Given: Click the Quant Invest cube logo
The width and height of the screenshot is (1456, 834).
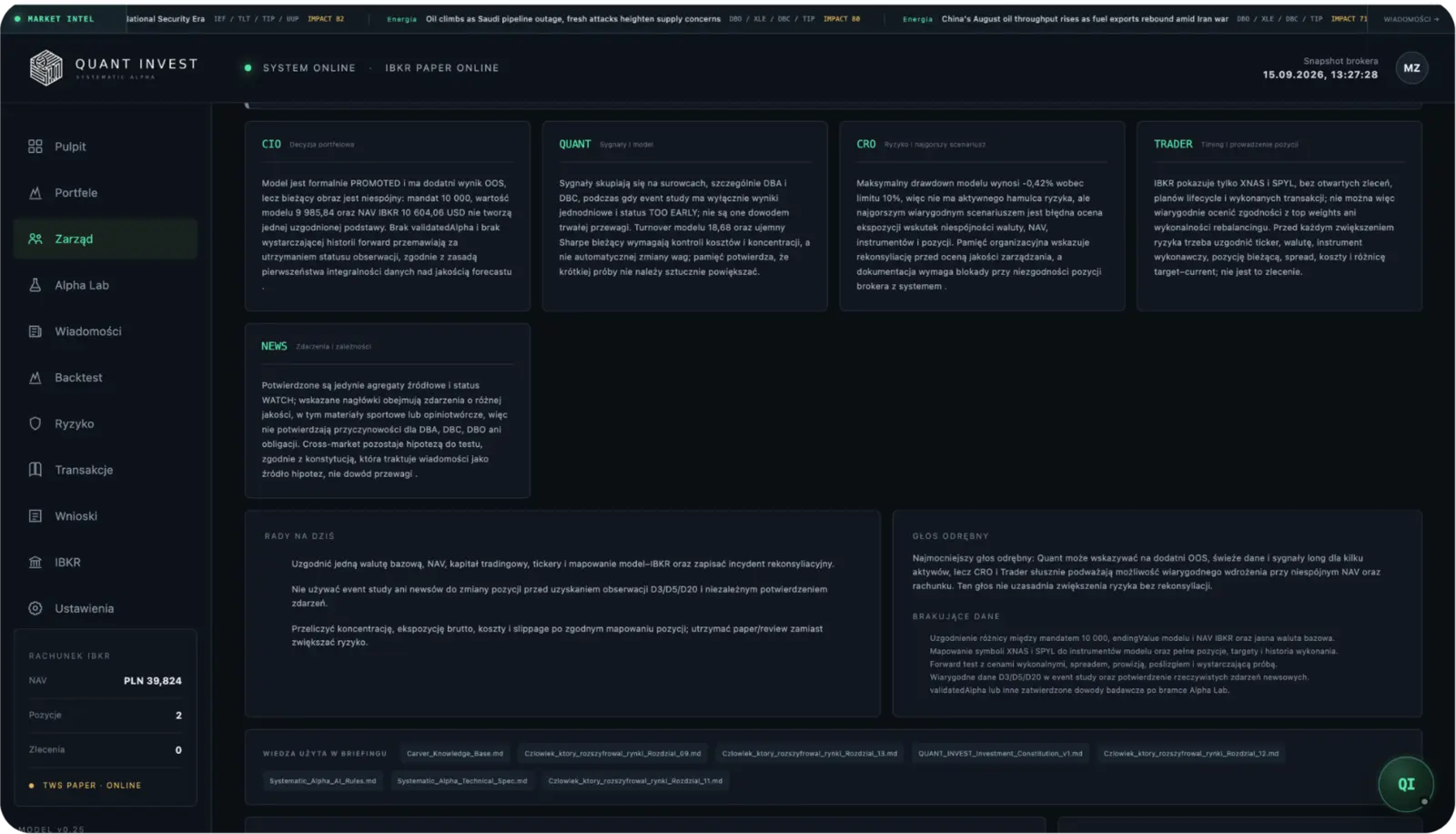Looking at the screenshot, I should 46,68.
